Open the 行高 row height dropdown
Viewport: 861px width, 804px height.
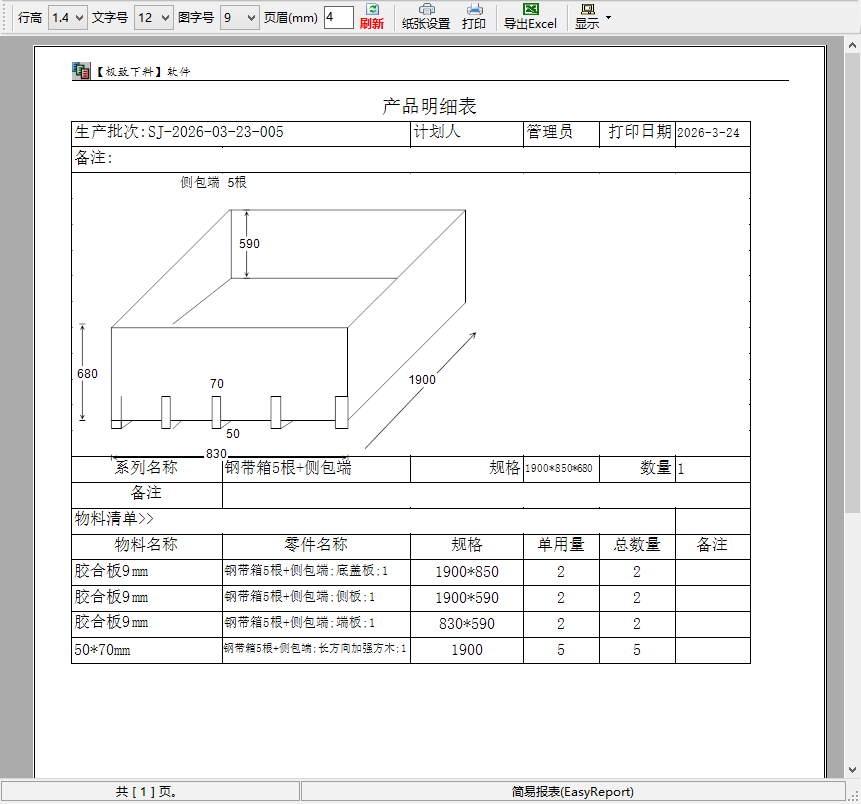coord(67,18)
